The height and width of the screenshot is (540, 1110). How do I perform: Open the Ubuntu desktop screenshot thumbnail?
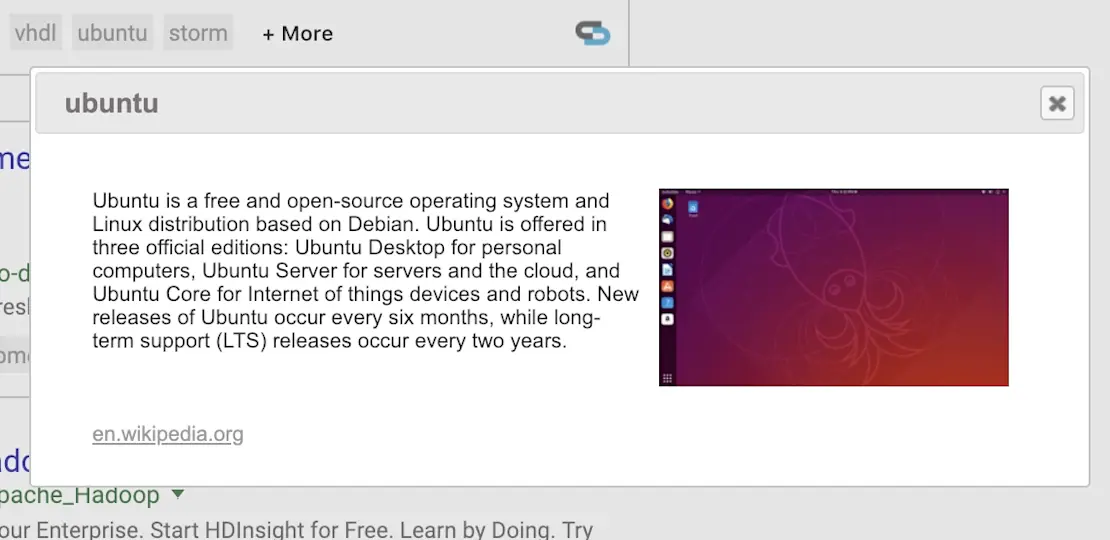833,287
